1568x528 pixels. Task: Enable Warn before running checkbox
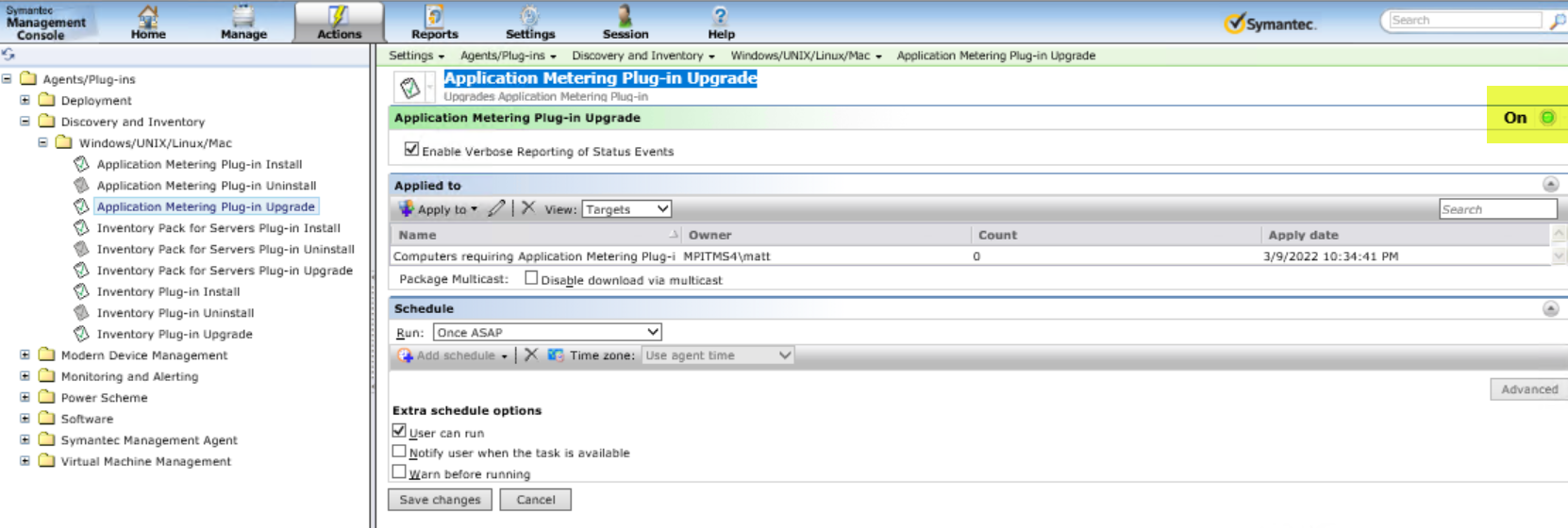[x=399, y=472]
